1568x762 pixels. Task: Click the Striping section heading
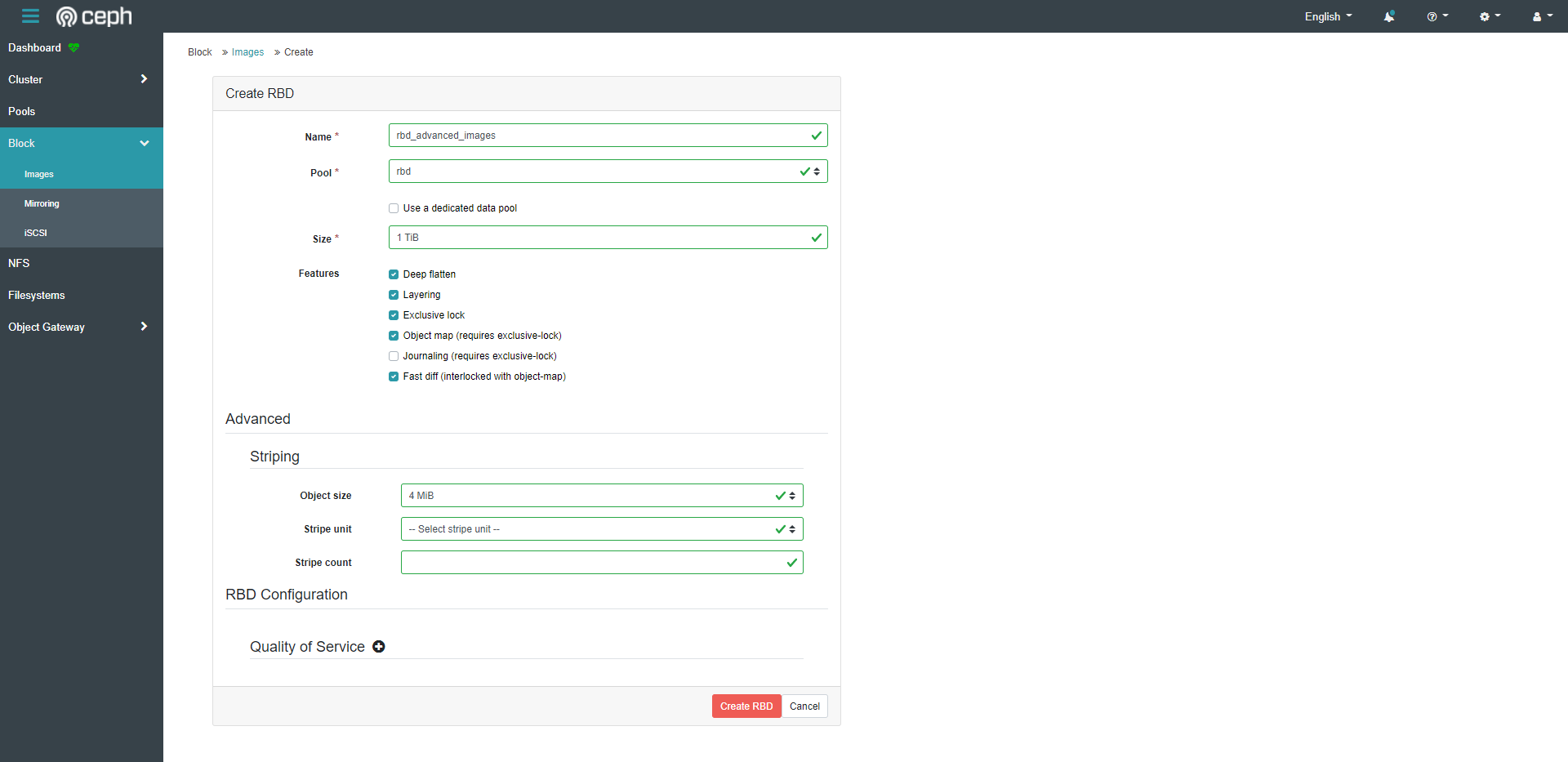(274, 457)
